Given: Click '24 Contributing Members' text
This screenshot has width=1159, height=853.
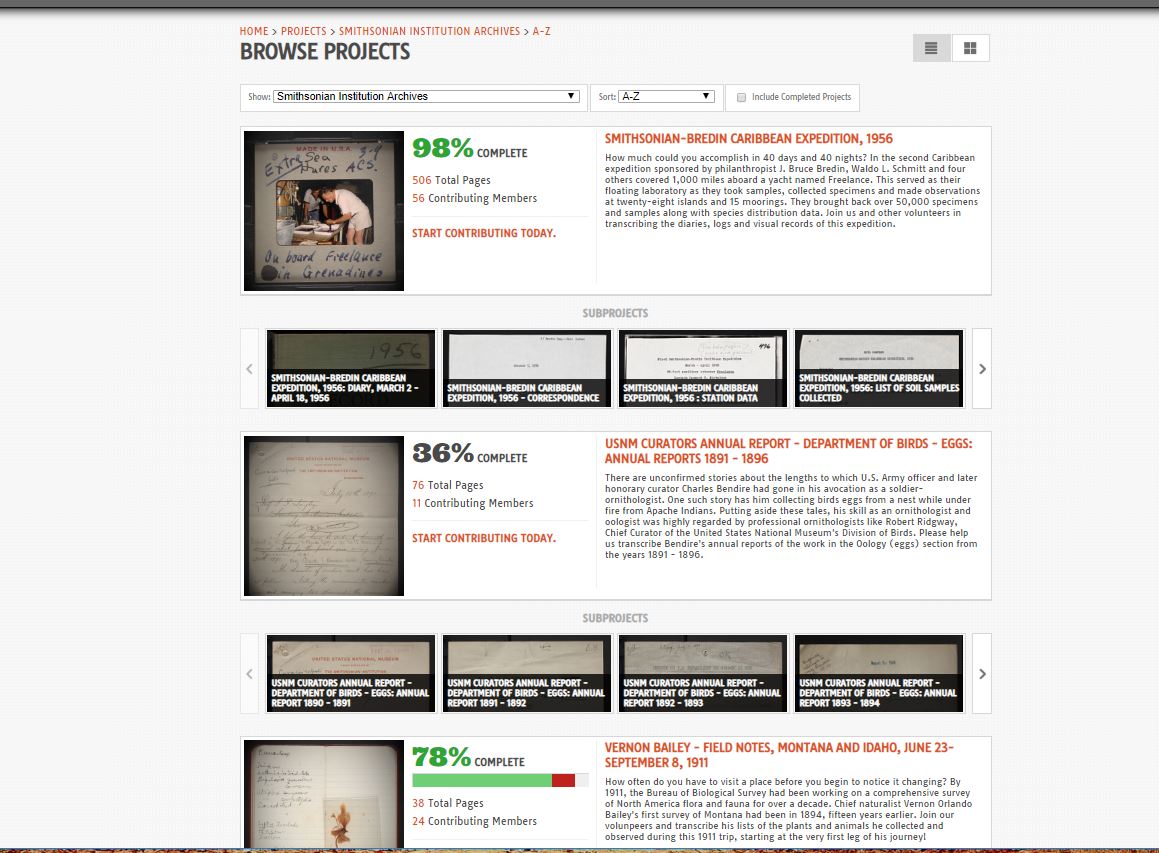Looking at the screenshot, I should coord(475,821).
